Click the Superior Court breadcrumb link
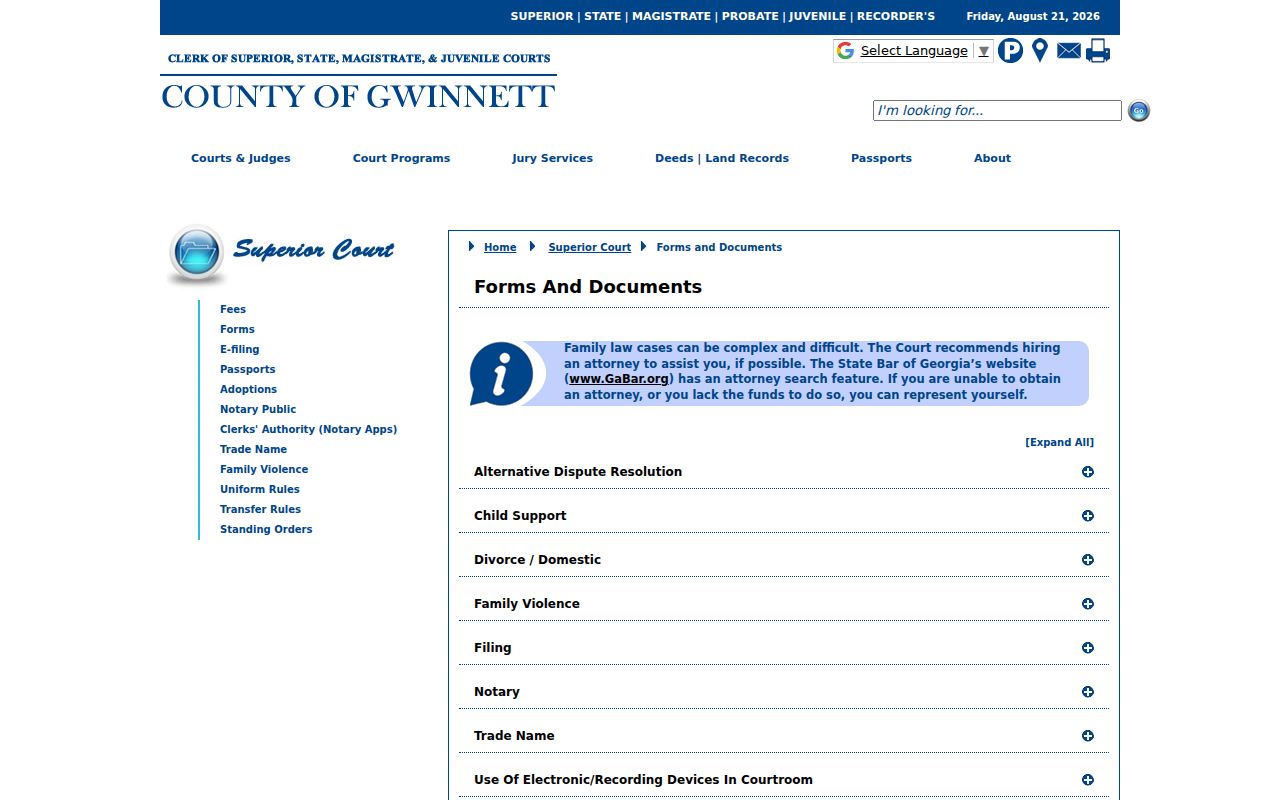Viewport: 1280px width, 800px height. pyautogui.click(x=590, y=247)
